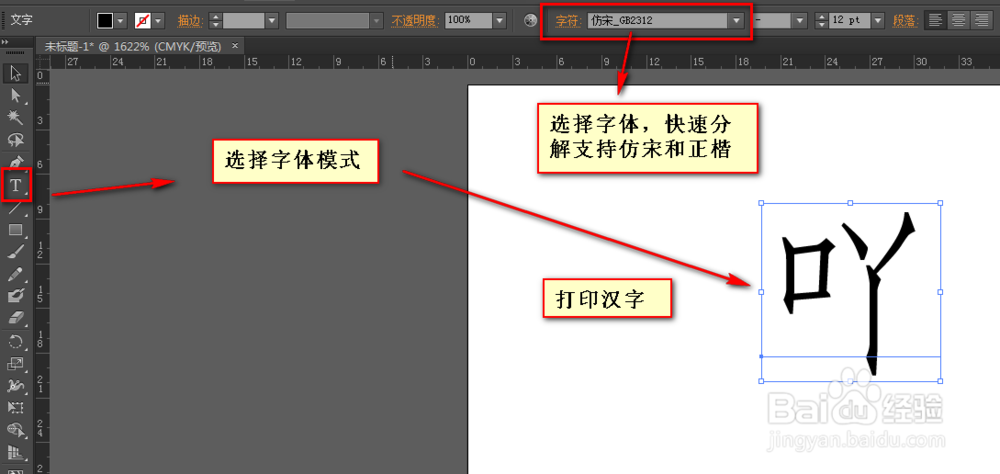Close the 未标题-1* document tab
This screenshot has height=474, width=1000.
[x=235, y=45]
